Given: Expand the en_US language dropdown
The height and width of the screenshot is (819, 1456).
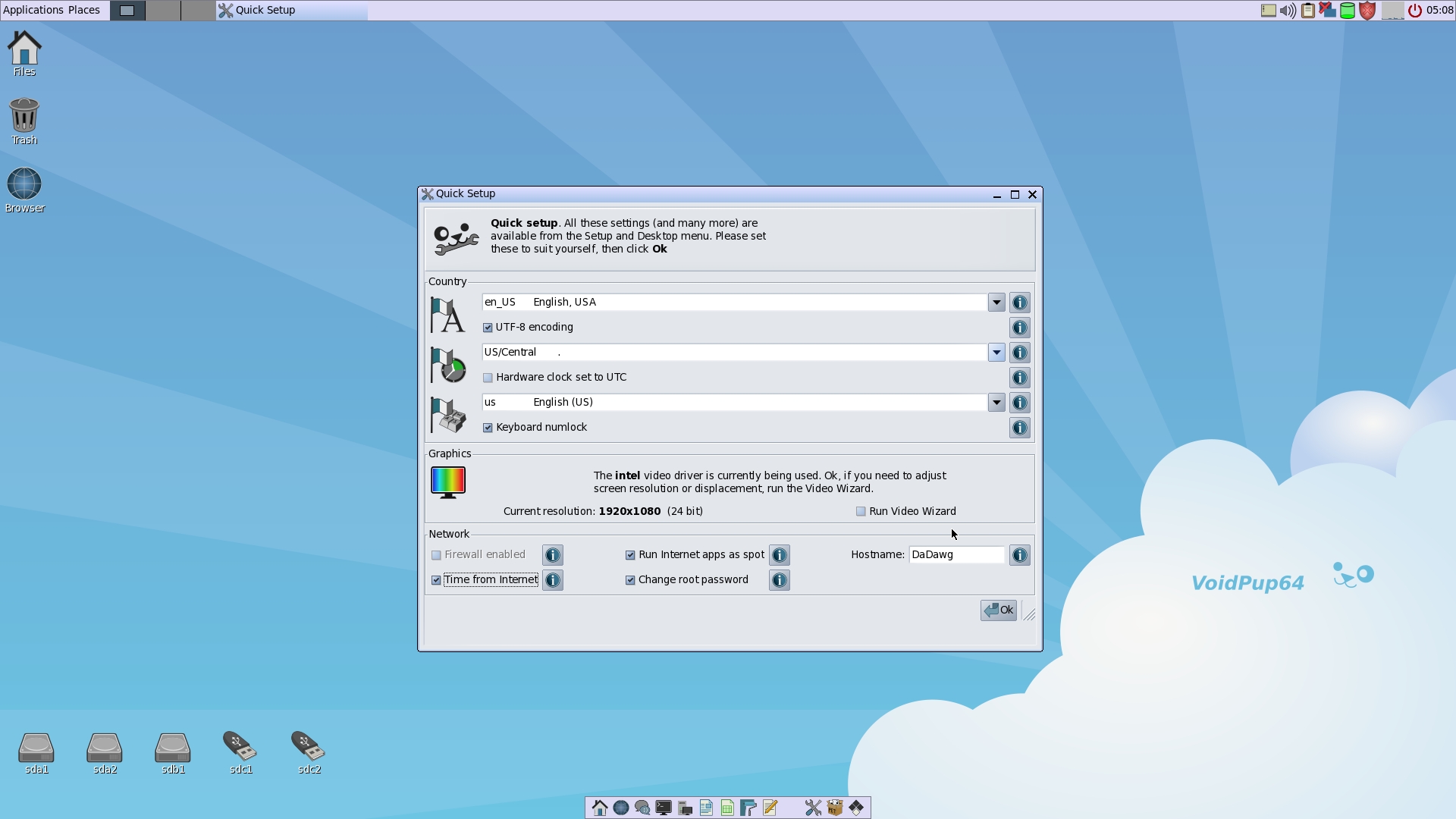Looking at the screenshot, I should 996,303.
